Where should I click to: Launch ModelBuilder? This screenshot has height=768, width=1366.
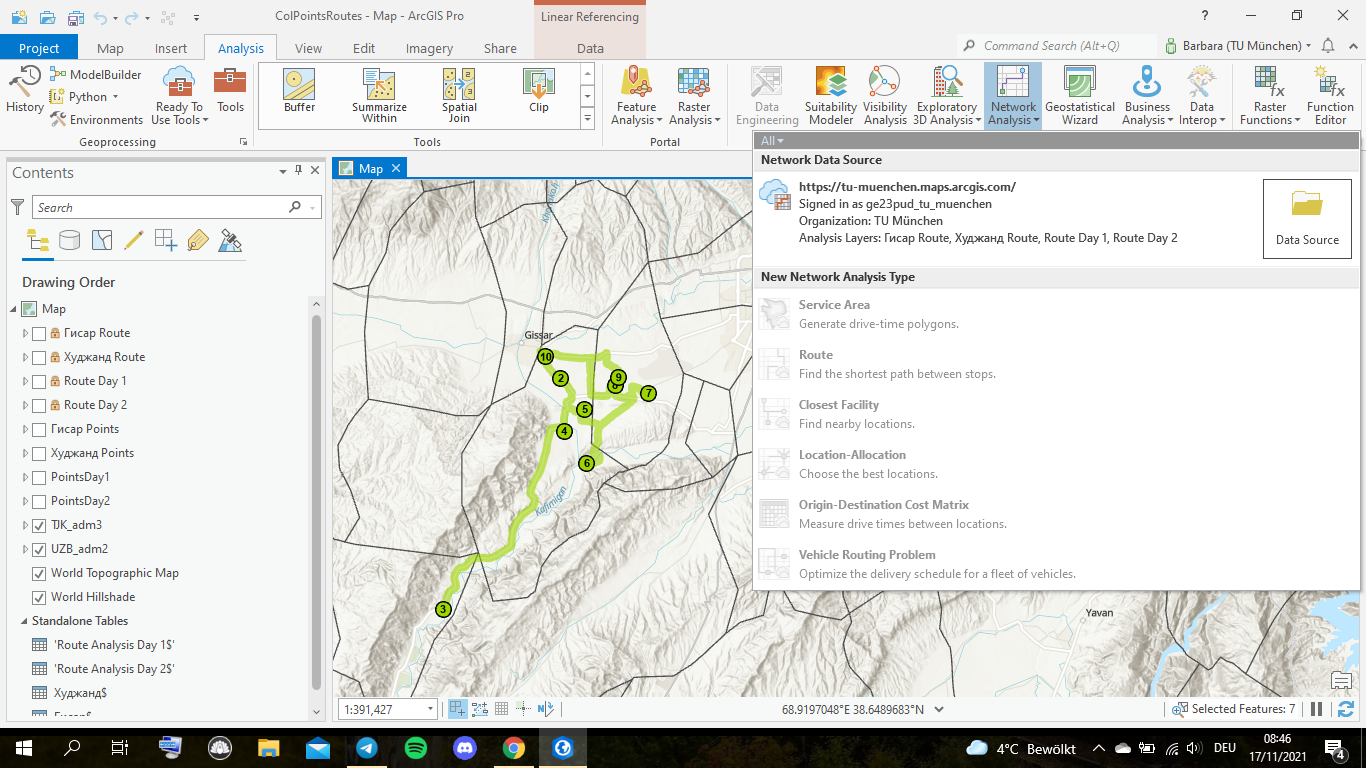(95, 75)
